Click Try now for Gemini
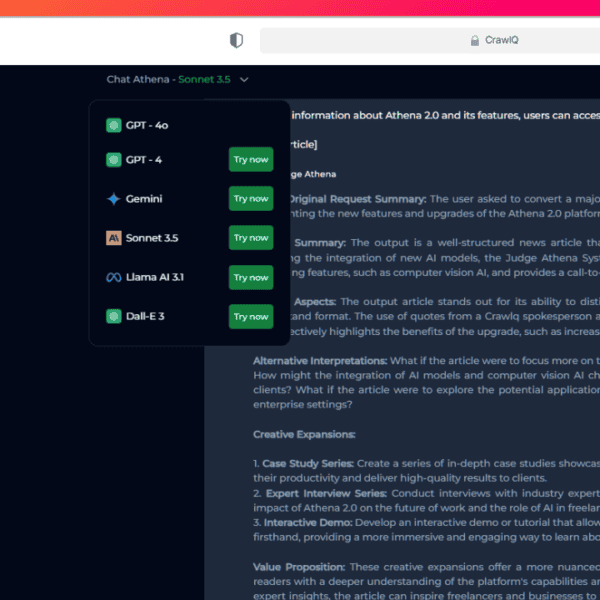Viewport: 600px width, 600px height. [x=251, y=199]
